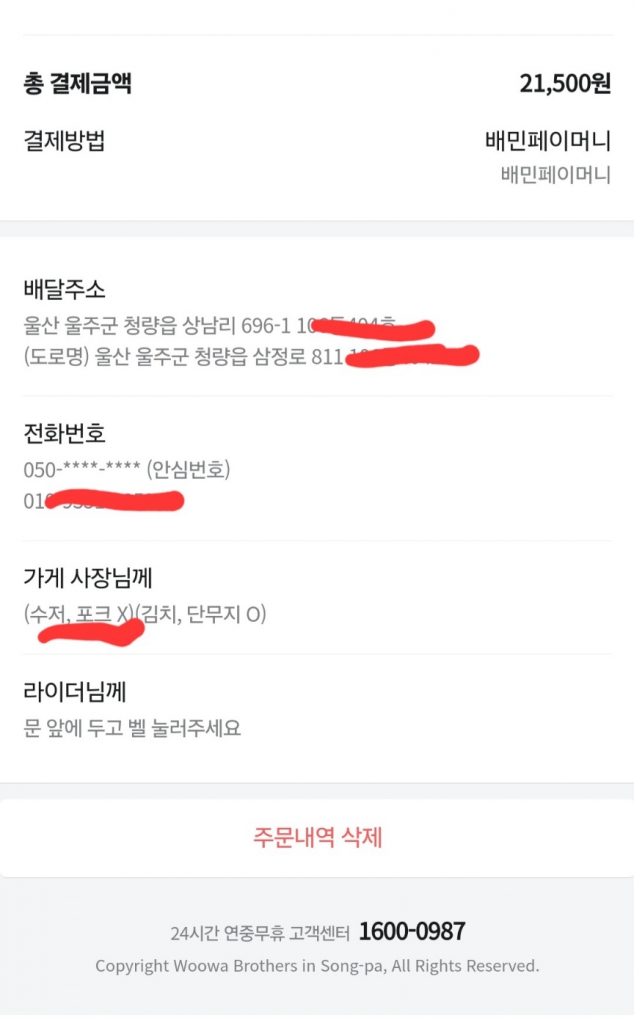This screenshot has width=634, height=1023.
Task: Tap the gray 배민페이머니 sub-text
Action: tap(556, 174)
